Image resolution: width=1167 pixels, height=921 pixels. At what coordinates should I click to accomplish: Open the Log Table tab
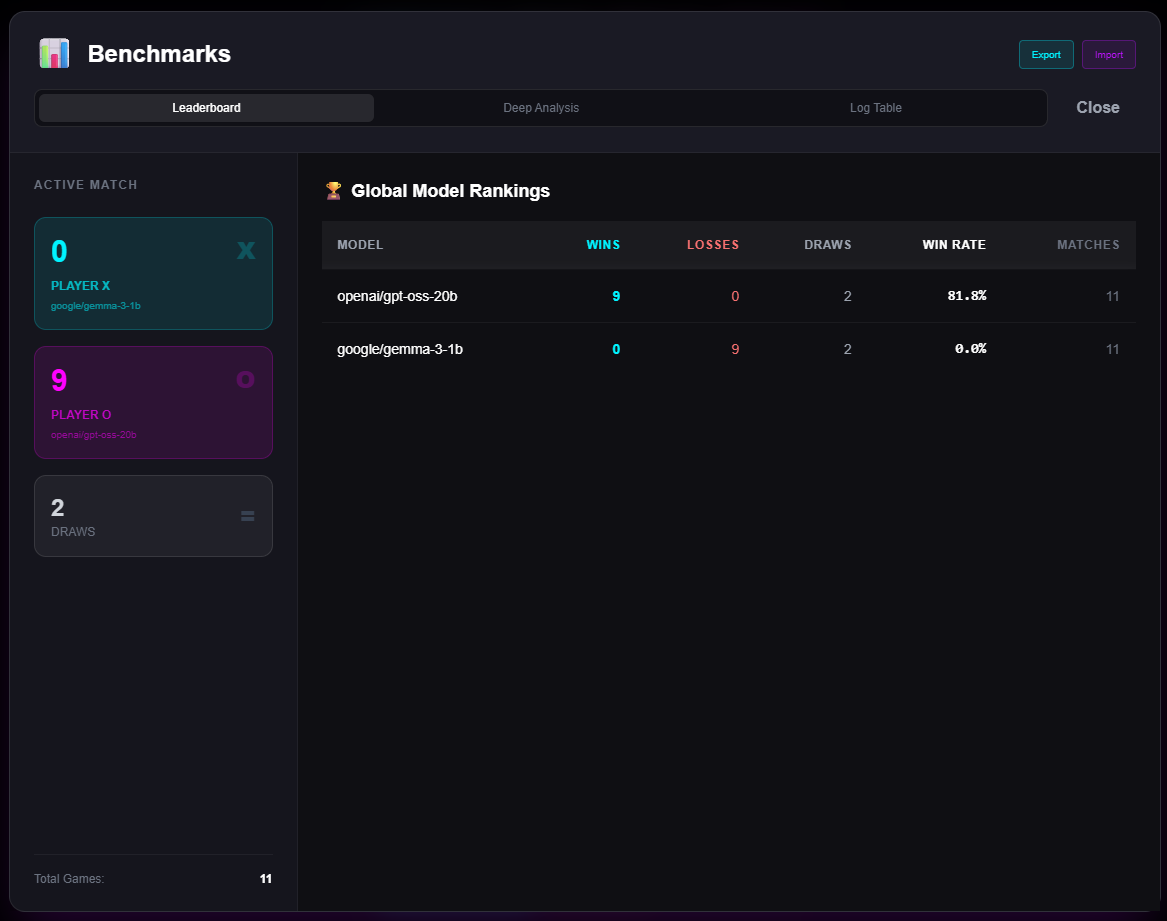875,108
